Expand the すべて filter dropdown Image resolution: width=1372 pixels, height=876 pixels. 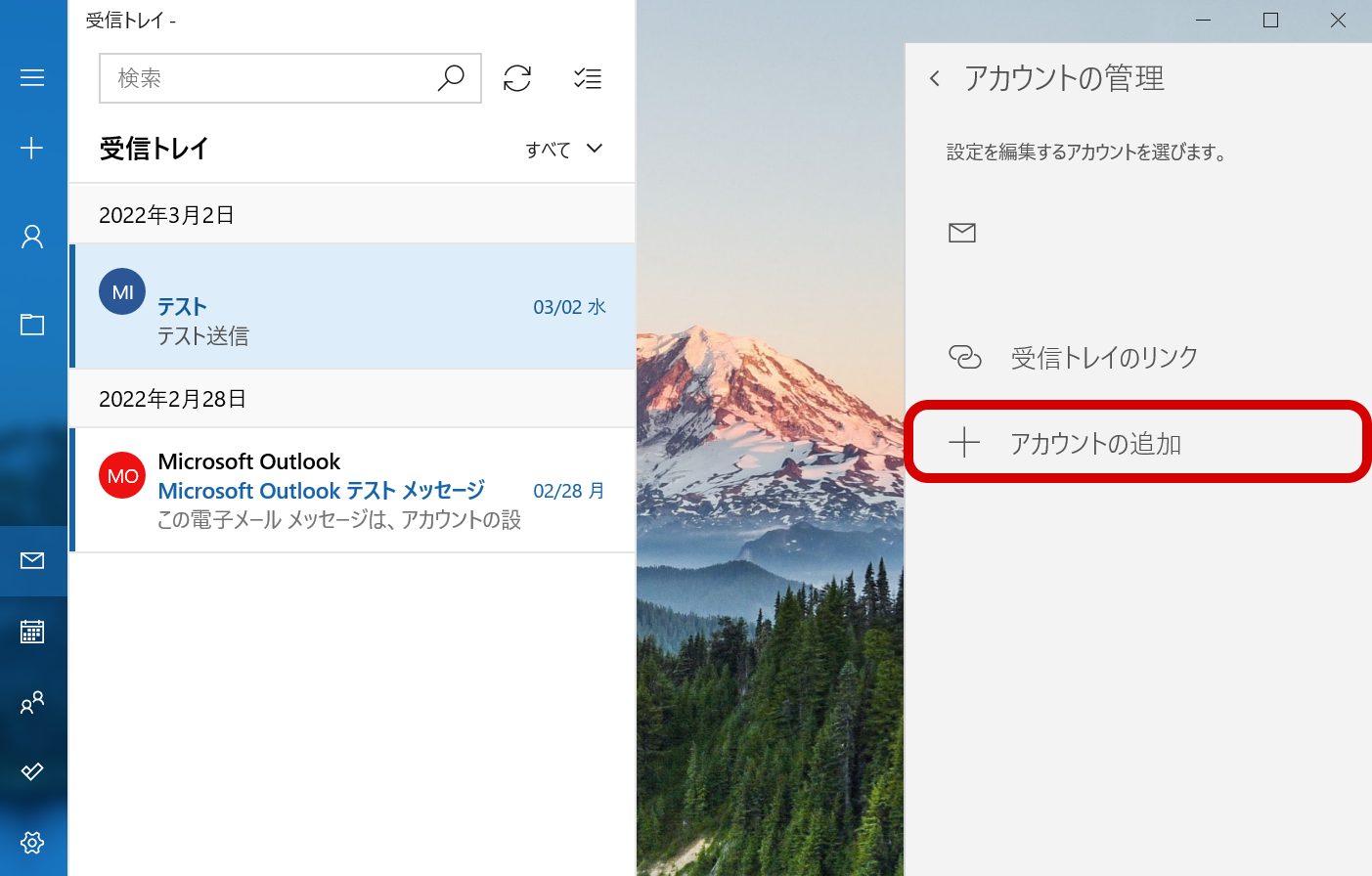coord(564,149)
